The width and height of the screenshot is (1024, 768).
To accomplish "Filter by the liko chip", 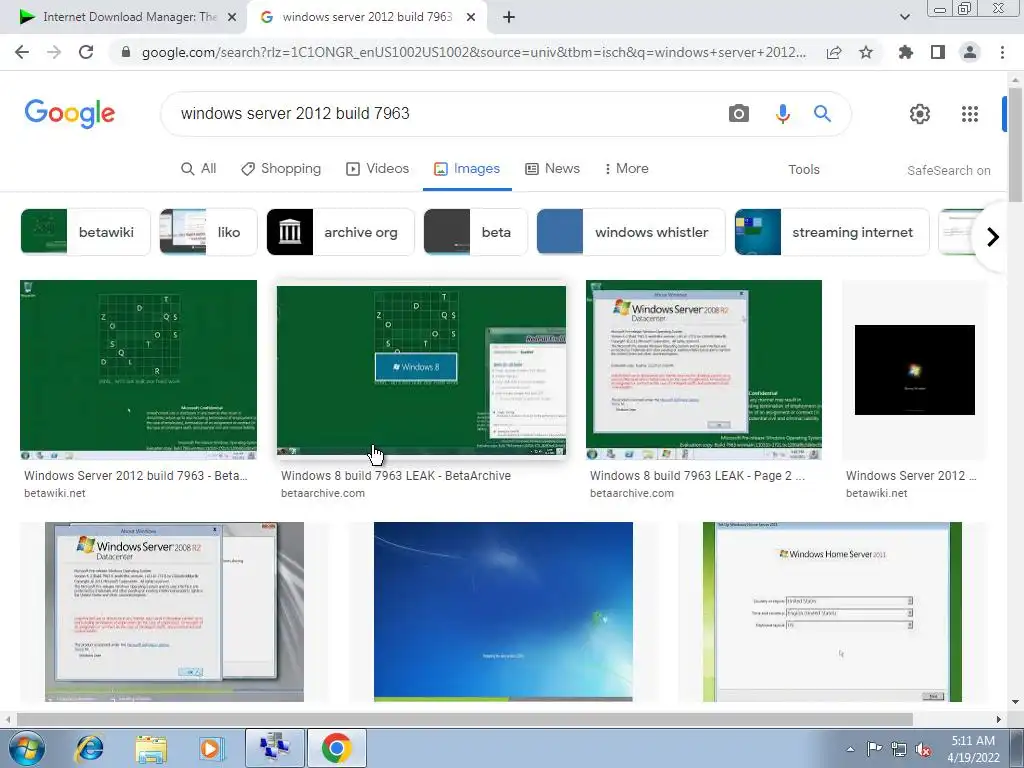I will coord(208,232).
